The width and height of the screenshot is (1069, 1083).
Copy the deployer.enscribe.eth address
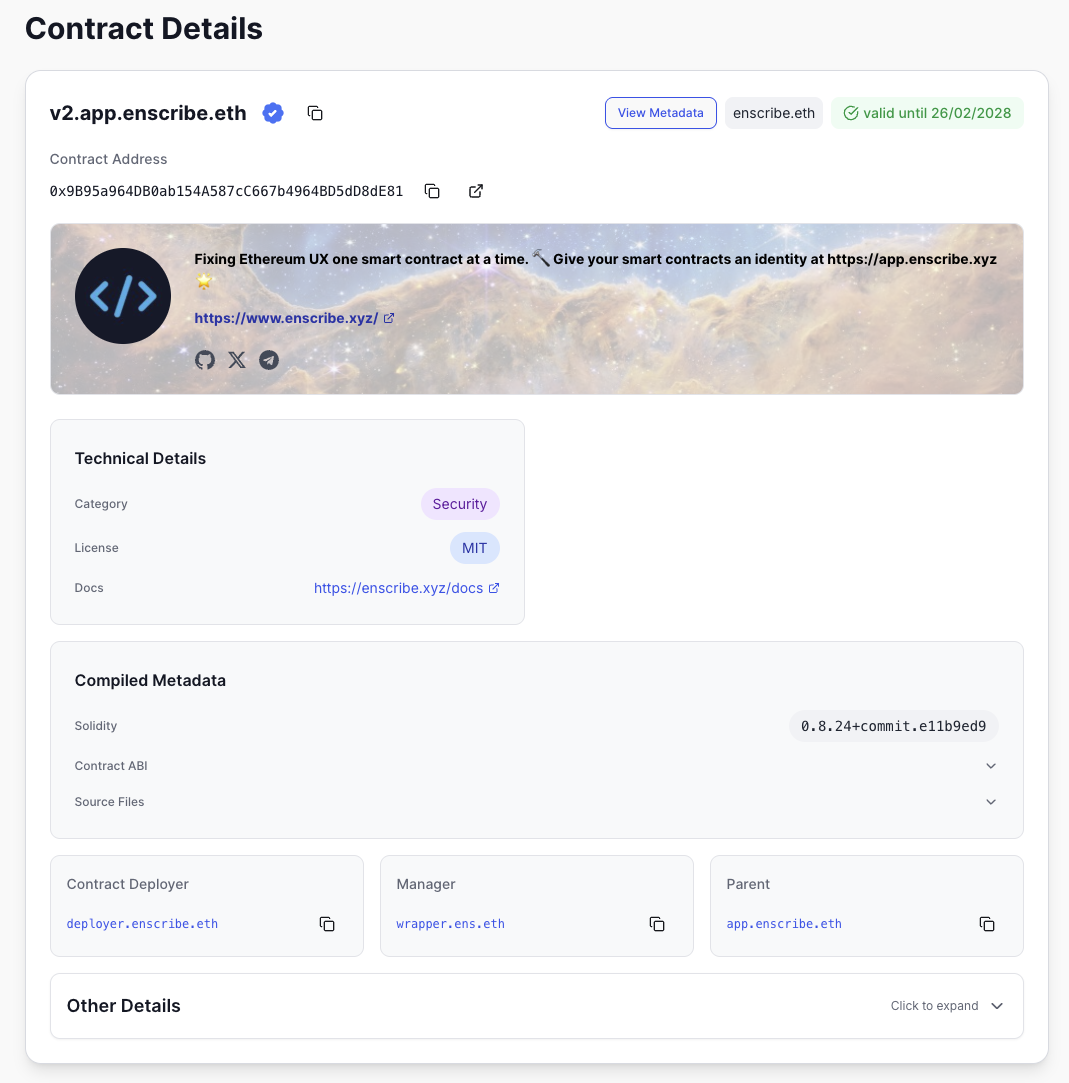pos(327,924)
